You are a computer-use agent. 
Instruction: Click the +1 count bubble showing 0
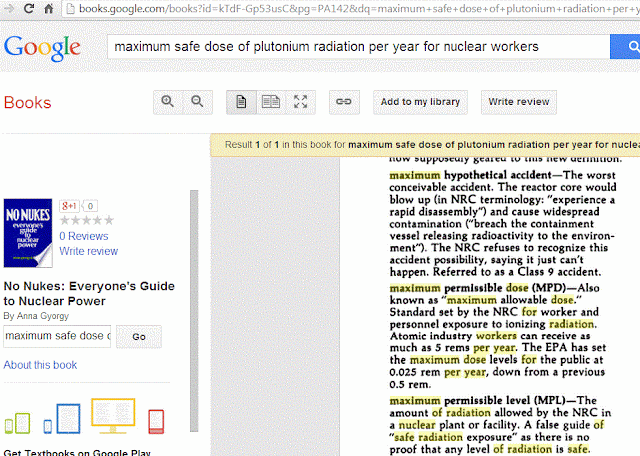click(x=90, y=206)
